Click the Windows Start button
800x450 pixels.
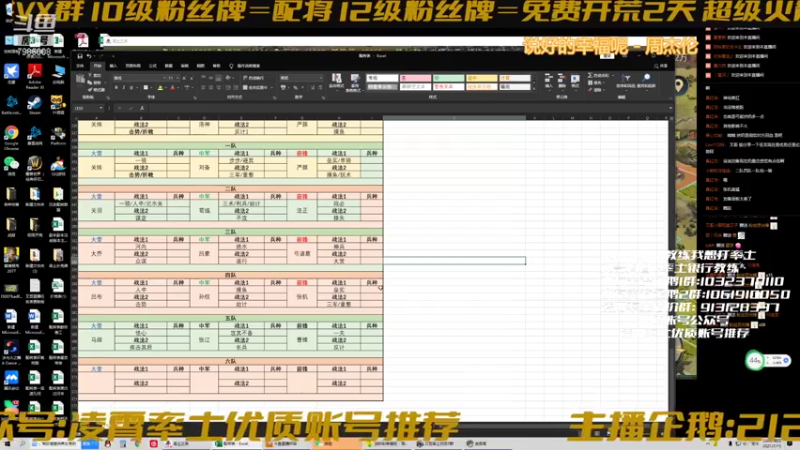coord(7,444)
